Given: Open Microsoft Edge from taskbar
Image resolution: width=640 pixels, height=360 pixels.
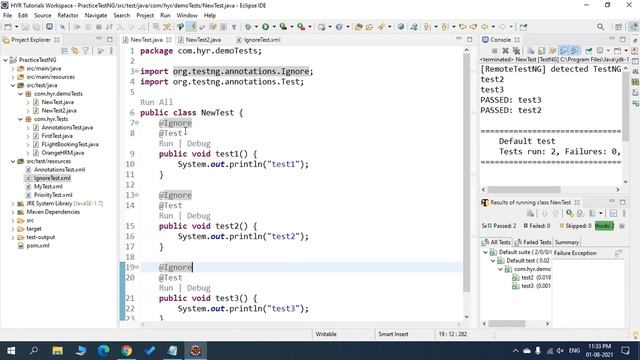Looking at the screenshot, I should coord(103,351).
